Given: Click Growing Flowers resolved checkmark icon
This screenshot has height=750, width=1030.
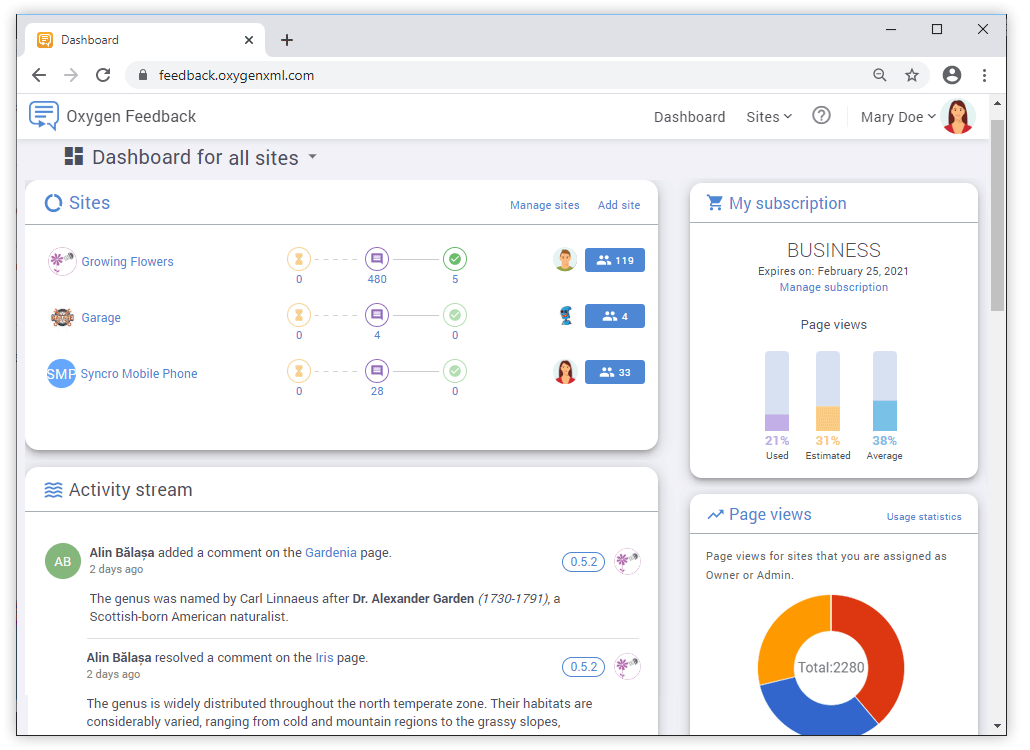Looking at the screenshot, I should coord(455,259).
